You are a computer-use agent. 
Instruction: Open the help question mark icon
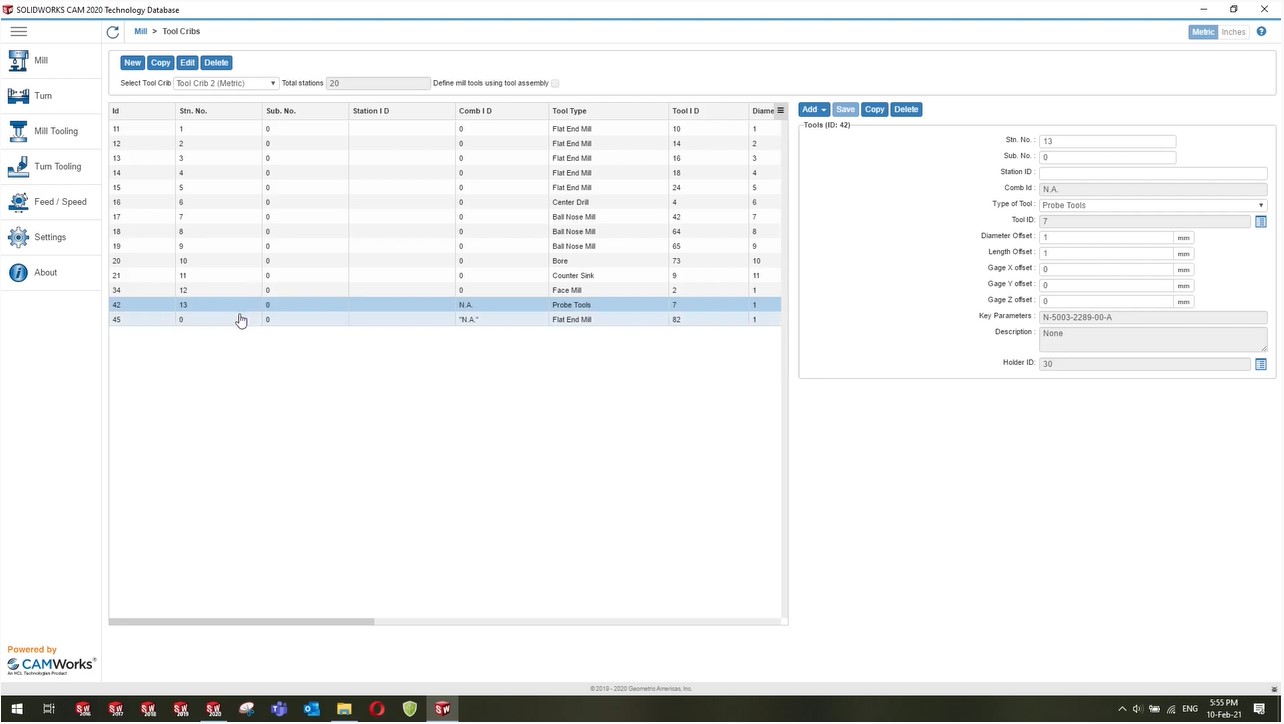coord(1261,32)
